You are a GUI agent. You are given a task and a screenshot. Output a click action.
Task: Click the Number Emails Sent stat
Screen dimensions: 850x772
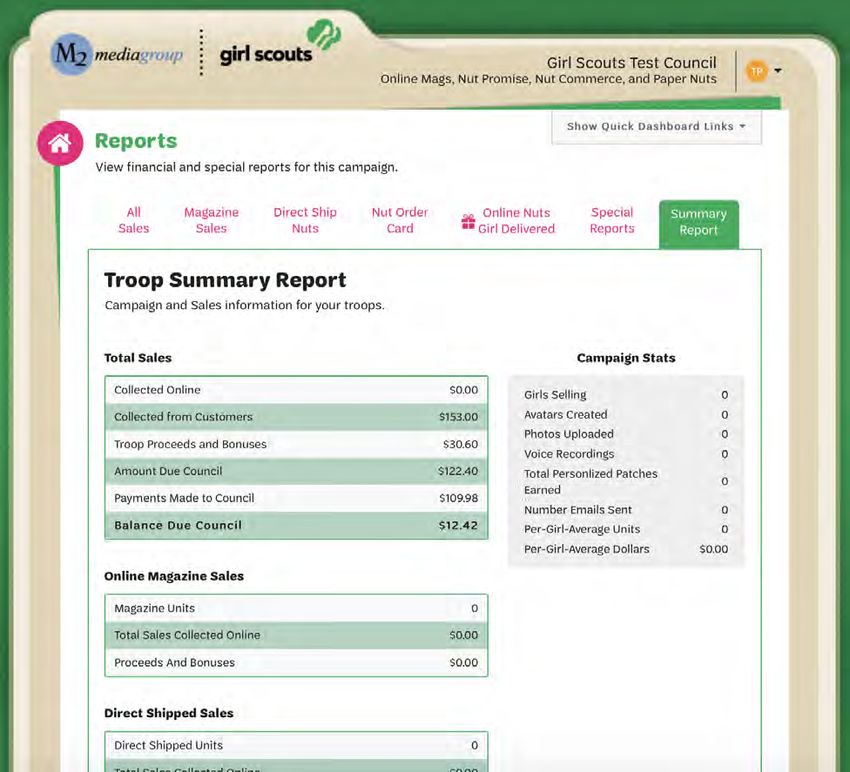click(626, 510)
